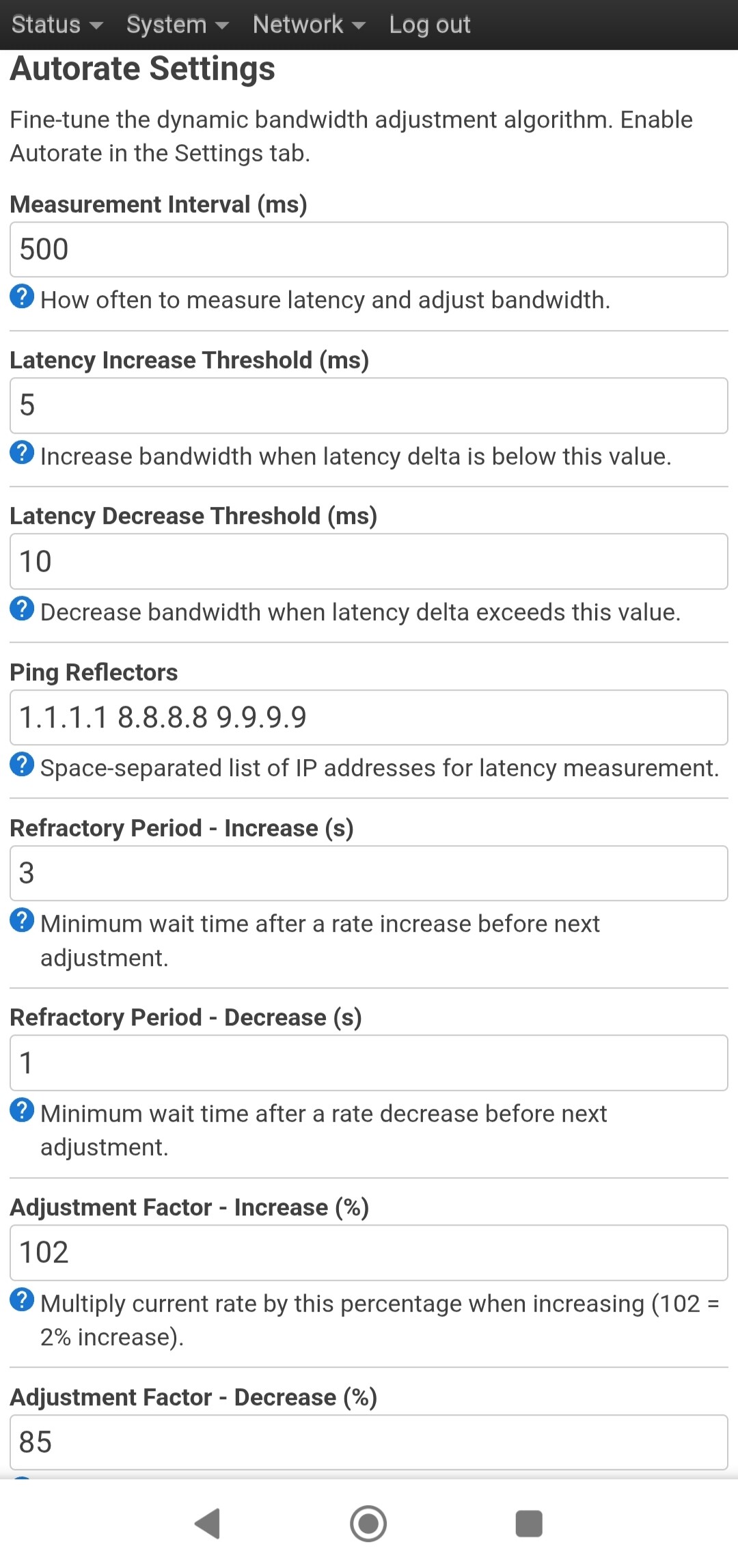The width and height of the screenshot is (738, 1568).
Task: Tap the Android home navigation button
Action: point(368,1523)
